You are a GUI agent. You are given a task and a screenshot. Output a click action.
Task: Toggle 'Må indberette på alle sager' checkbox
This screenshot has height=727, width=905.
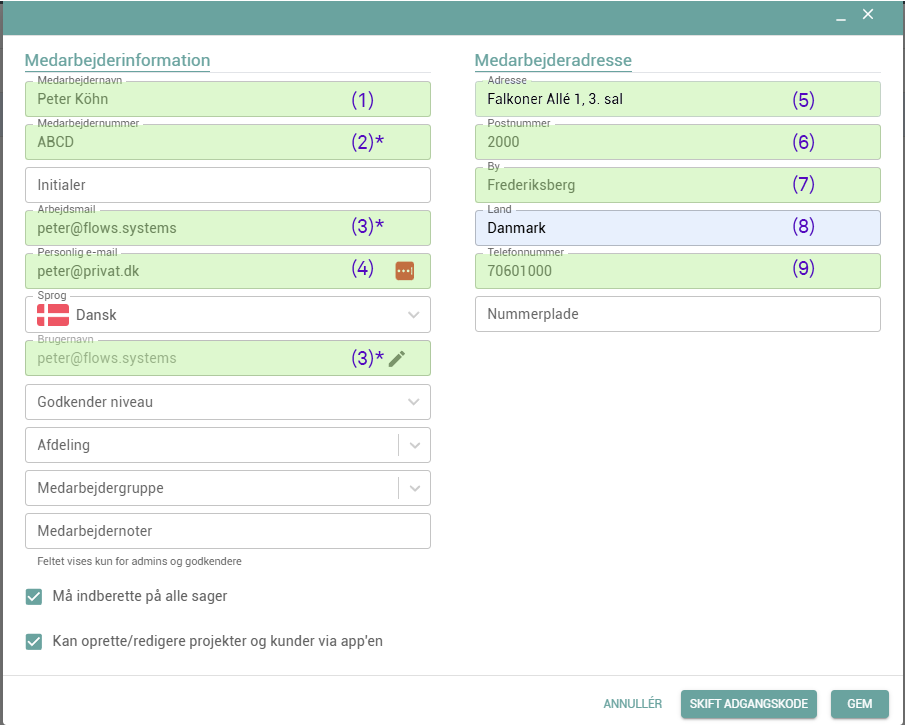34,597
